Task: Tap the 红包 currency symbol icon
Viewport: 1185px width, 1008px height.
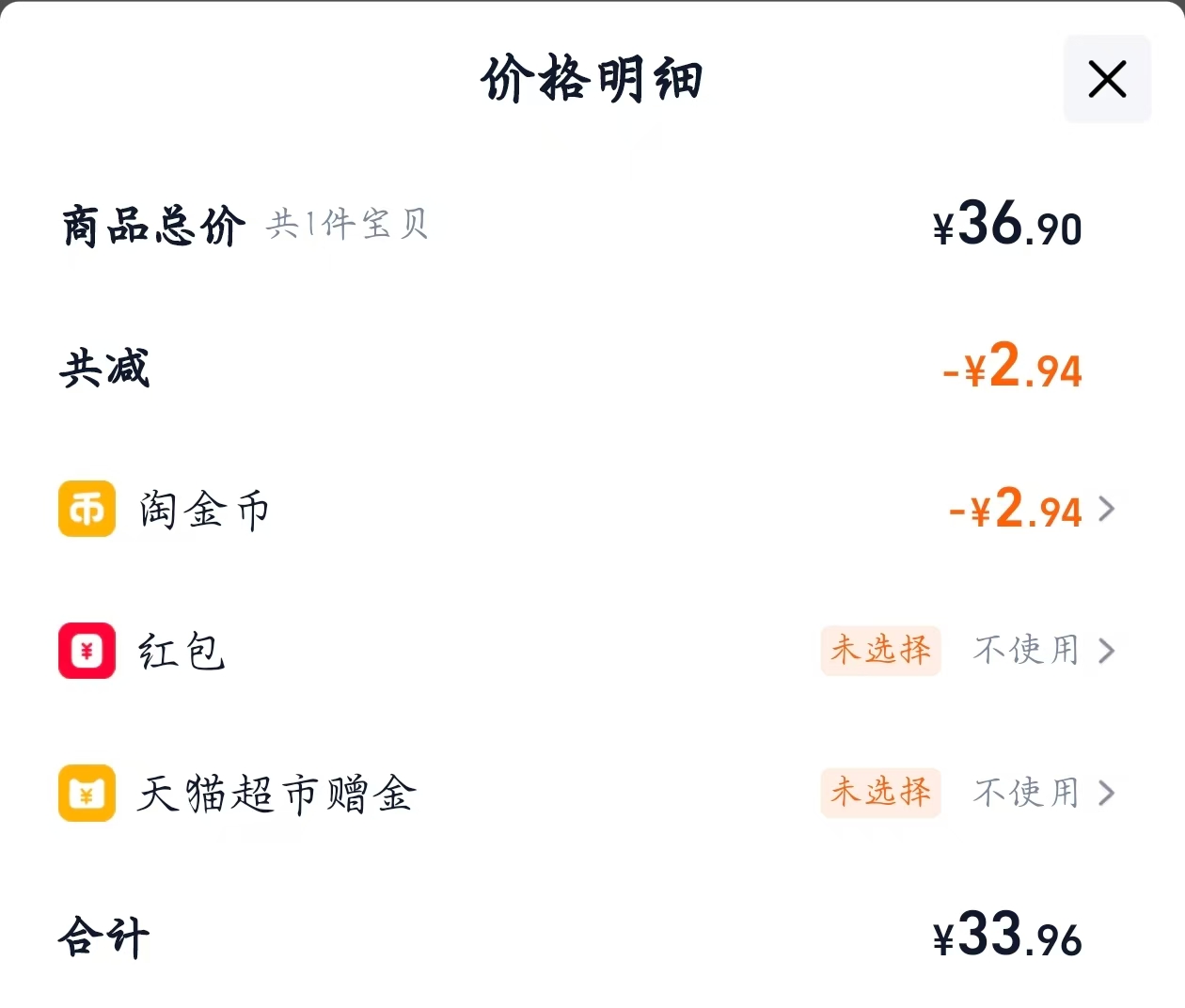Action: click(87, 651)
